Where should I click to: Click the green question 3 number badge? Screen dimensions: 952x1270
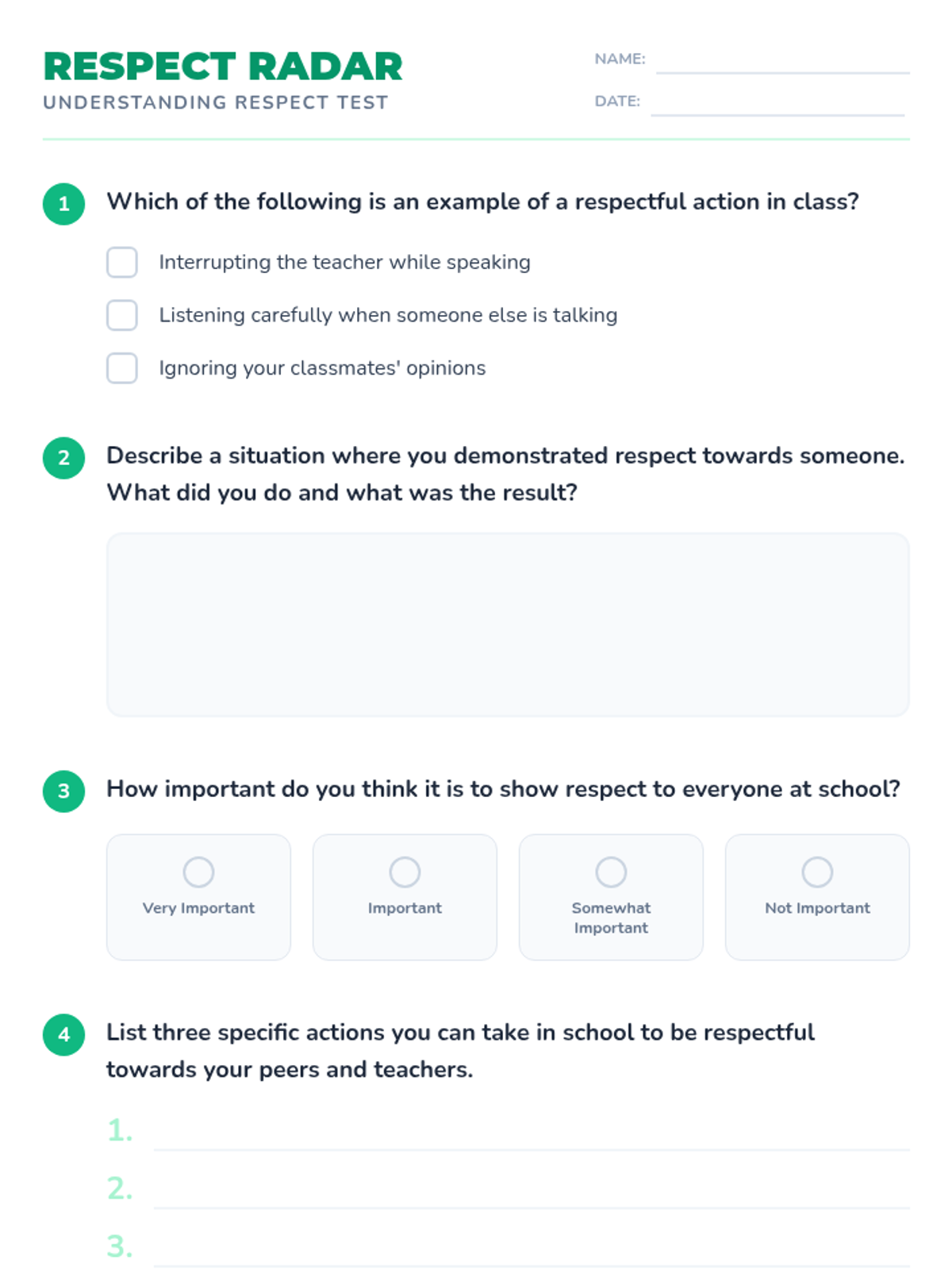click(63, 791)
